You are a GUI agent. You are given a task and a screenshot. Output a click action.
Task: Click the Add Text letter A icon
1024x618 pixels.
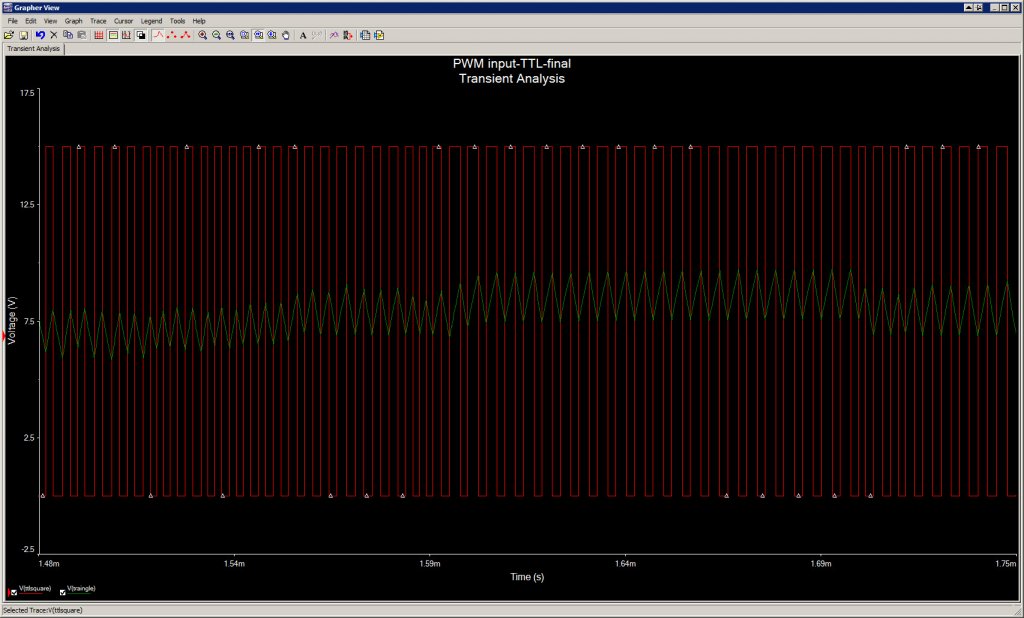click(303, 35)
